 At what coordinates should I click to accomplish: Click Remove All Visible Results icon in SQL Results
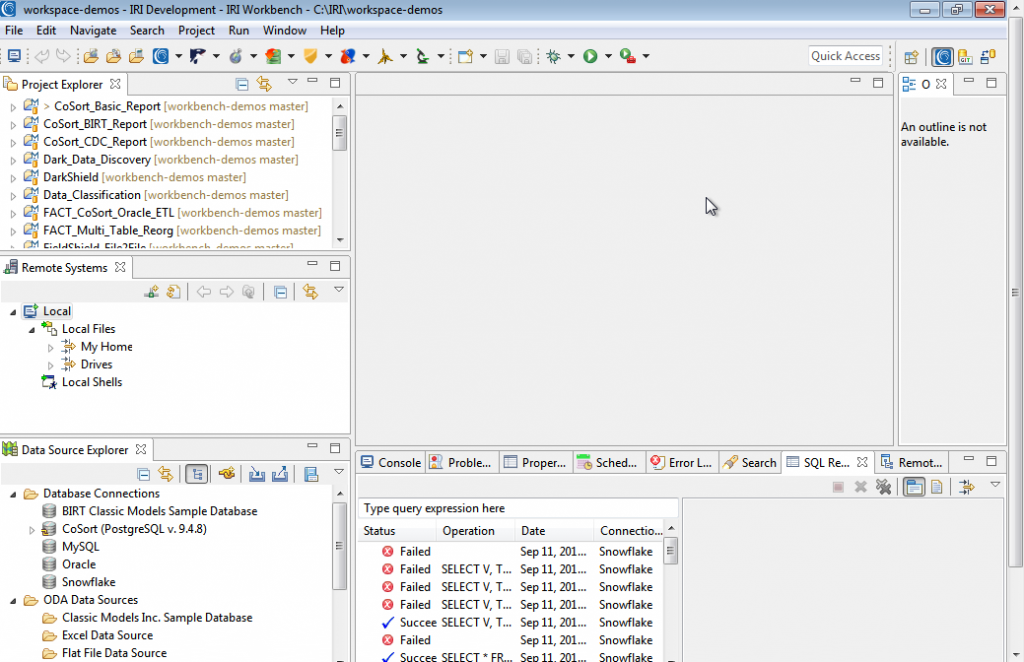click(884, 487)
